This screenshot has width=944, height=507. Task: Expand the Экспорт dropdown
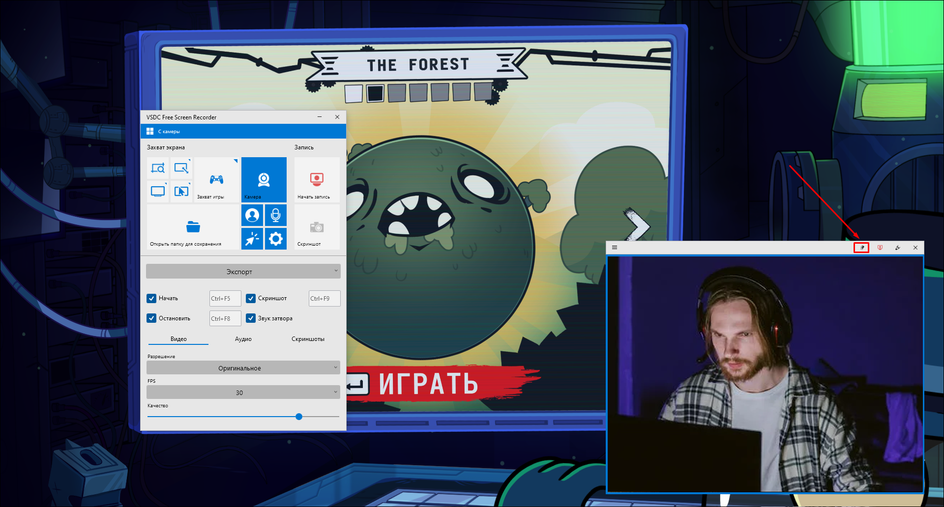click(243, 271)
